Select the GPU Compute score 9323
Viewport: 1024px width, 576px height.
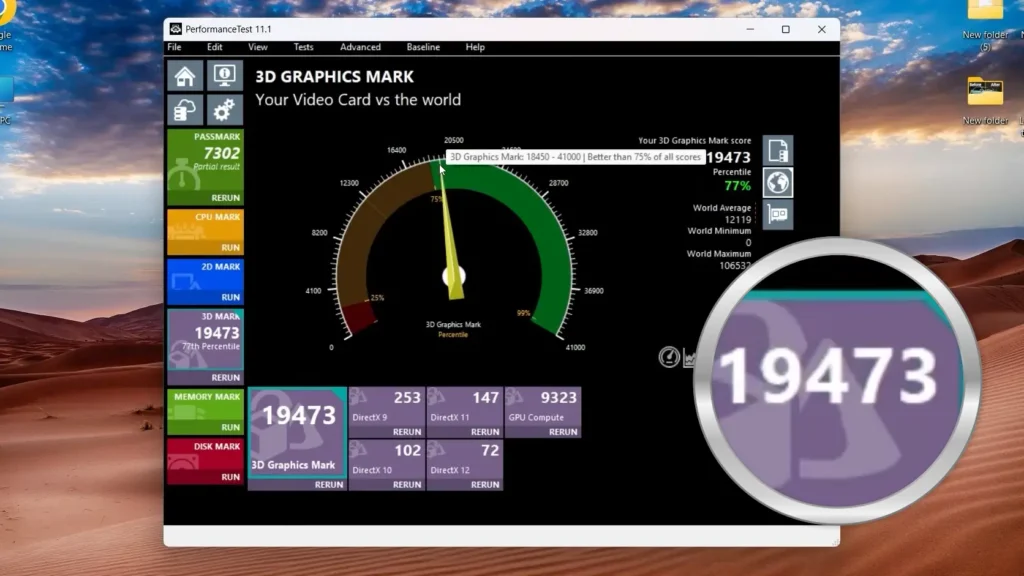point(558,398)
